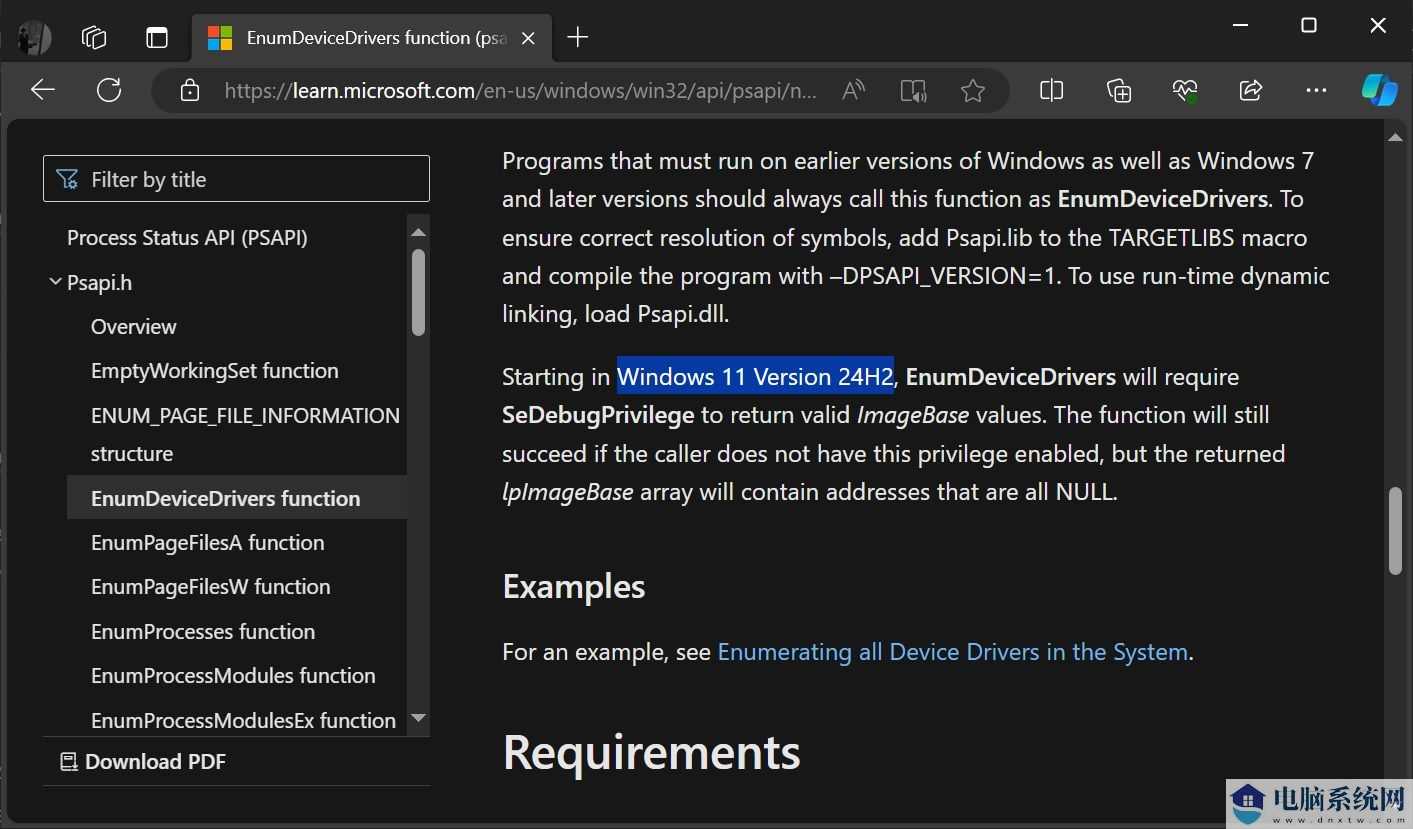The image size is (1413, 829).
Task: Open EnumPageFilesA function page
Action: (x=207, y=543)
